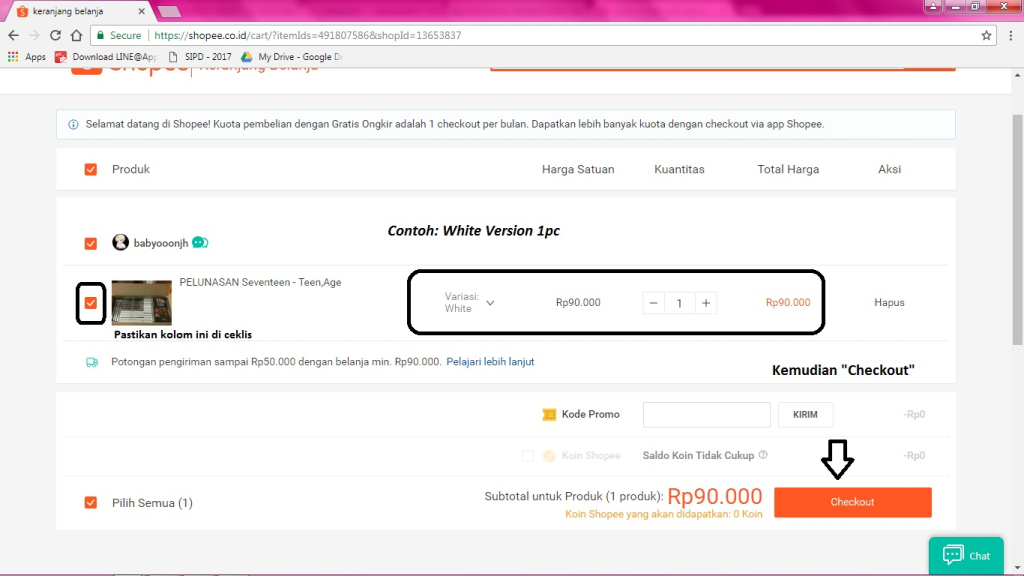The width and height of the screenshot is (1024, 576).
Task: Click the Saldo Koin Tidak Cukup text
Action: pyautogui.click(x=698, y=455)
